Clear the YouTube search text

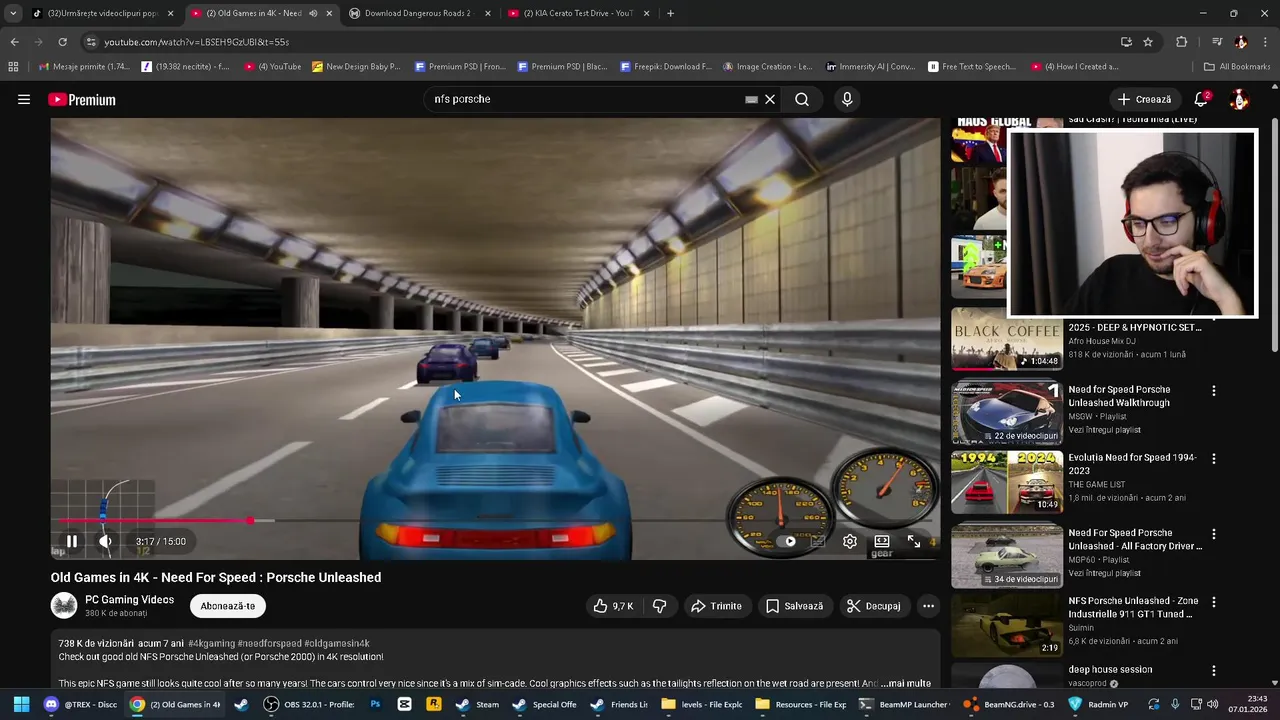770,99
